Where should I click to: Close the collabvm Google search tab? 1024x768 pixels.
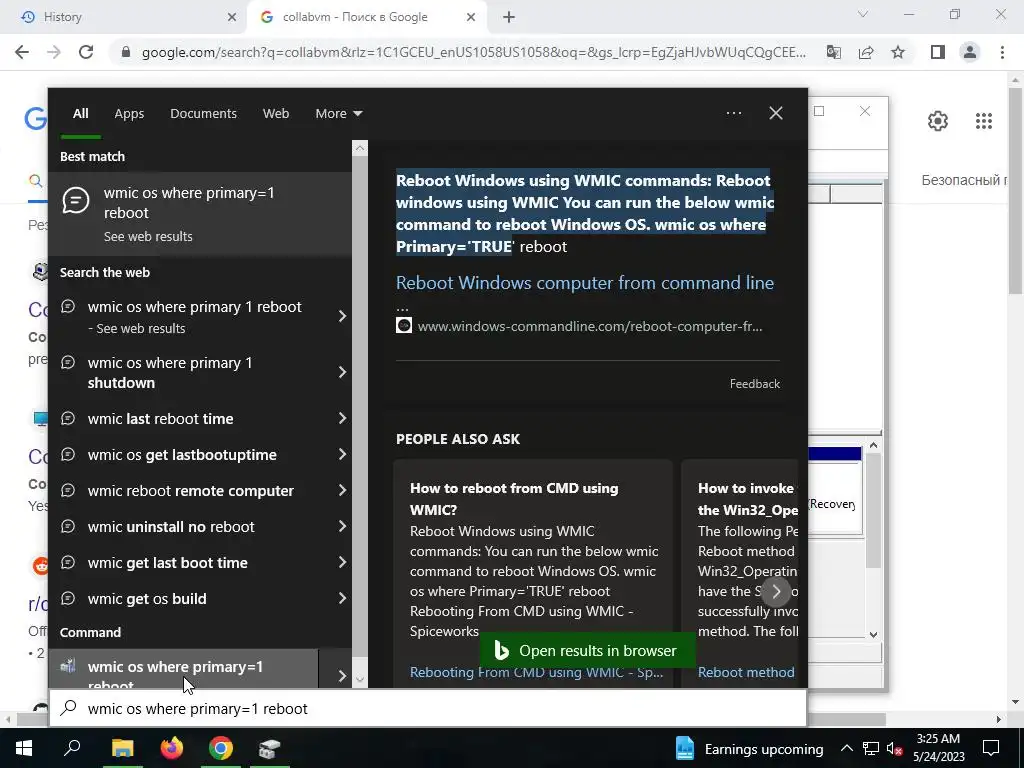click(471, 18)
